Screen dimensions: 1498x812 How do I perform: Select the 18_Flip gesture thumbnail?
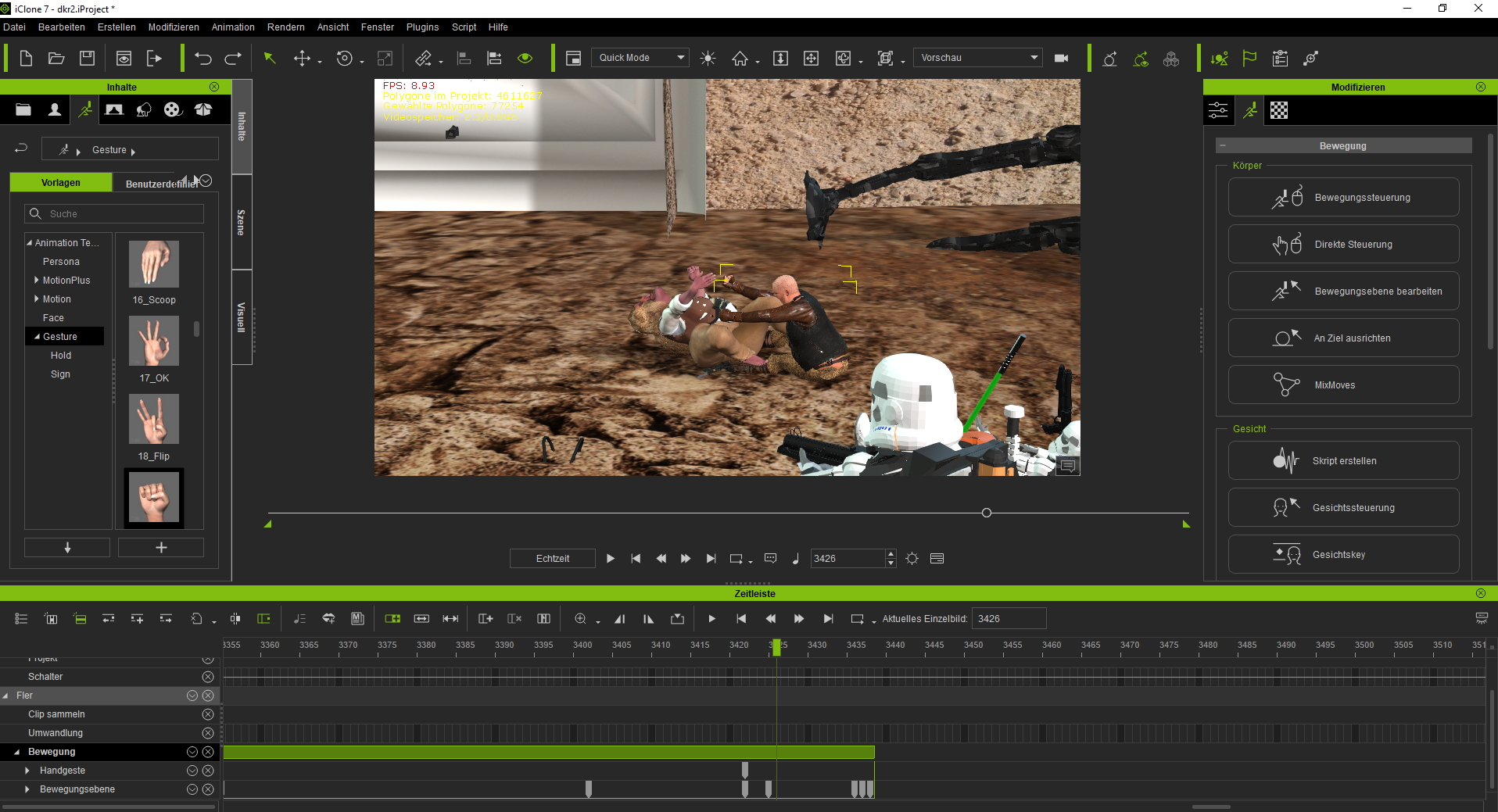154,419
